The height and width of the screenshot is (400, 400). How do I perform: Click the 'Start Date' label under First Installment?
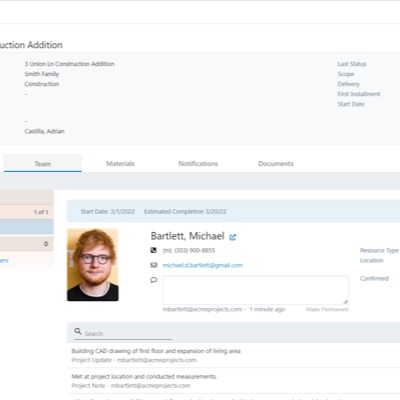[x=351, y=104]
